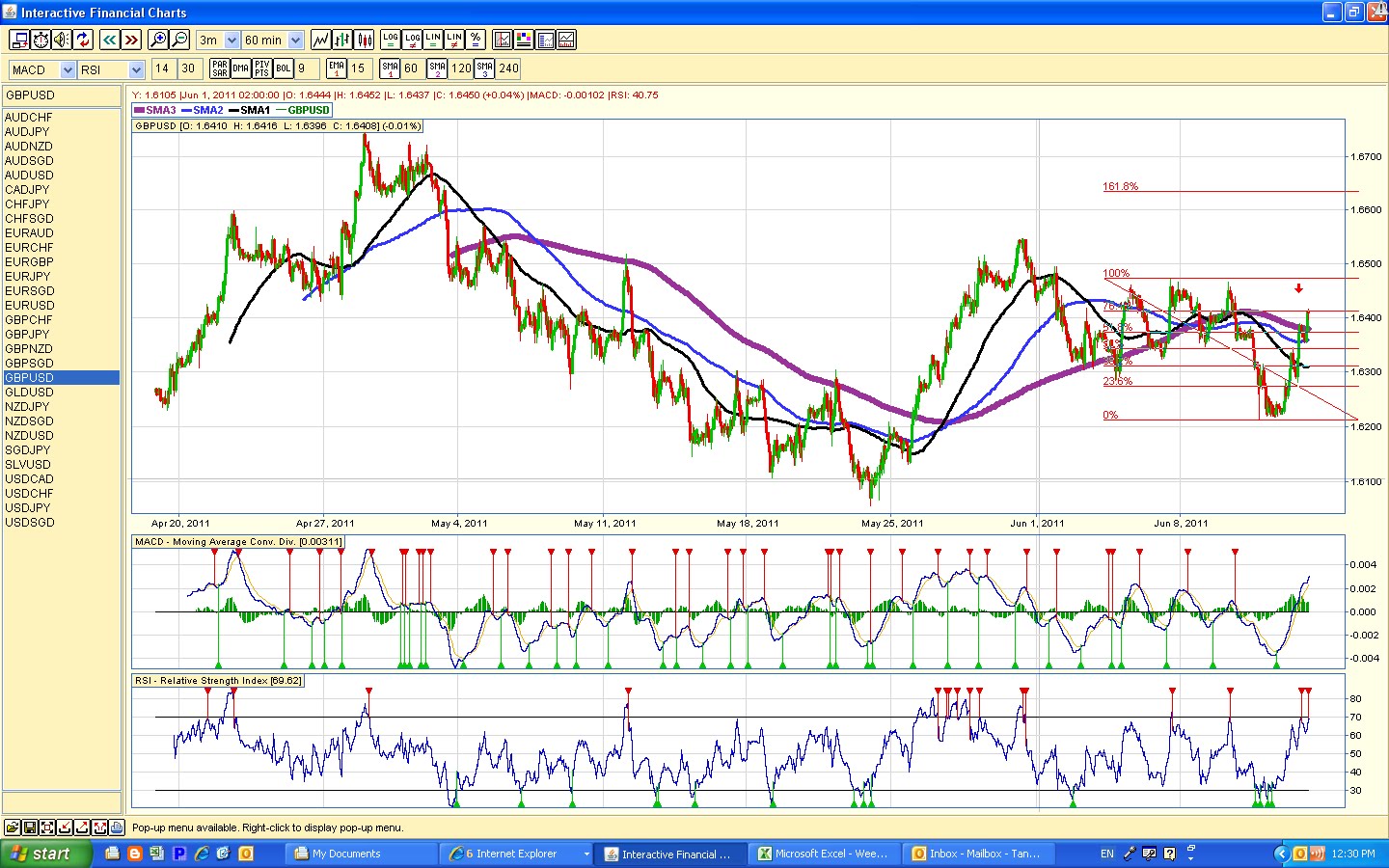Image resolution: width=1389 pixels, height=868 pixels.
Task: Click the zoom in magnifier icon
Action: tap(158, 40)
